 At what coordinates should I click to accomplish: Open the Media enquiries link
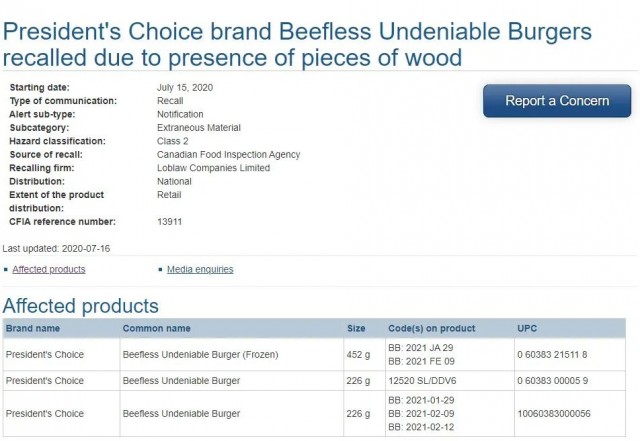click(200, 270)
